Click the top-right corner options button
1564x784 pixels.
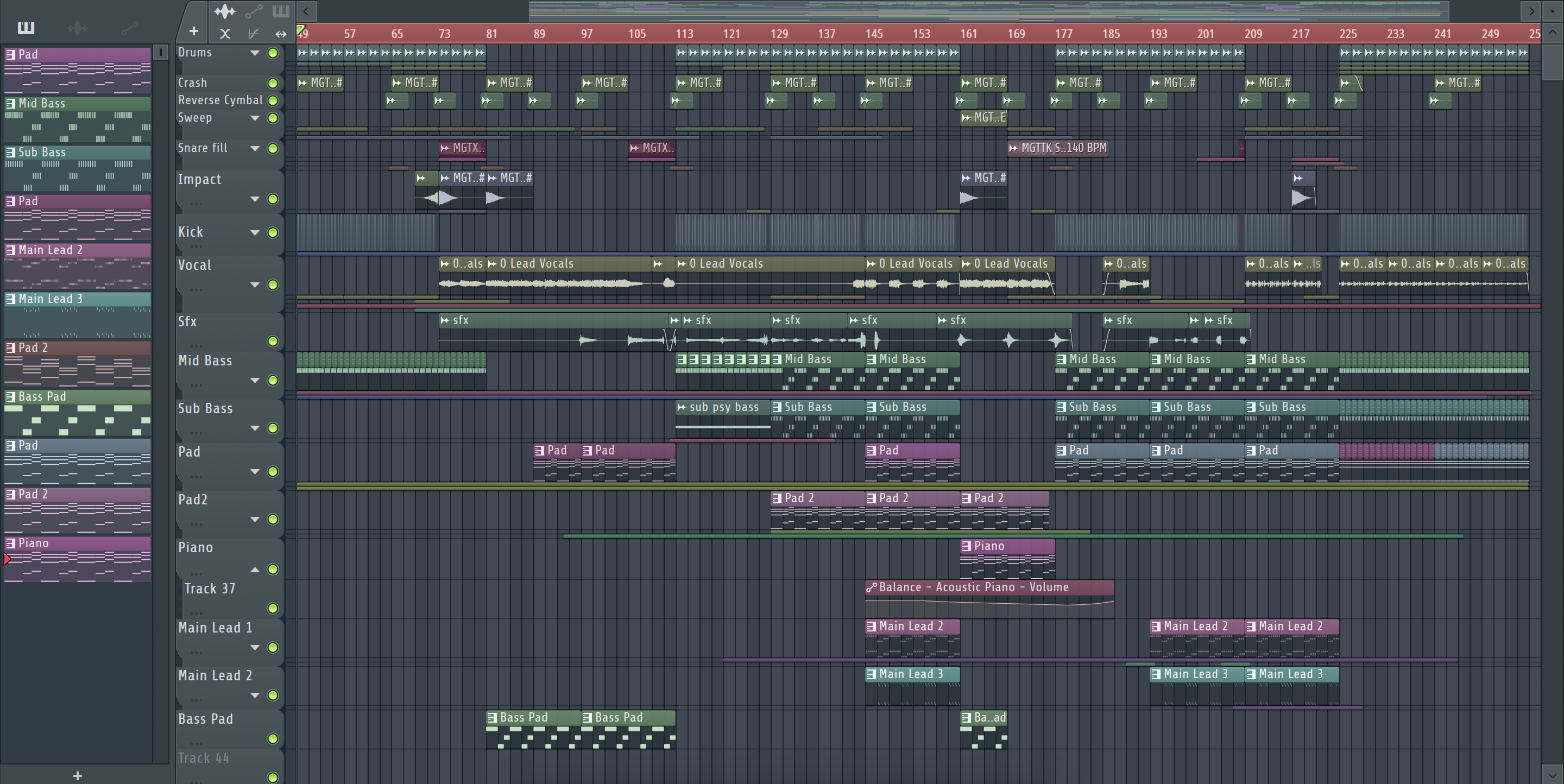pyautogui.click(x=1553, y=10)
